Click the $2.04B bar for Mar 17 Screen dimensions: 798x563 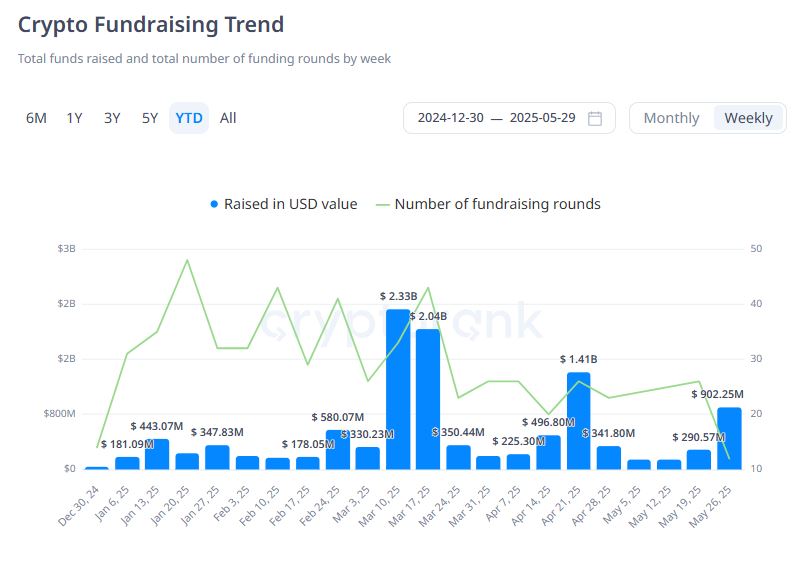pos(428,399)
